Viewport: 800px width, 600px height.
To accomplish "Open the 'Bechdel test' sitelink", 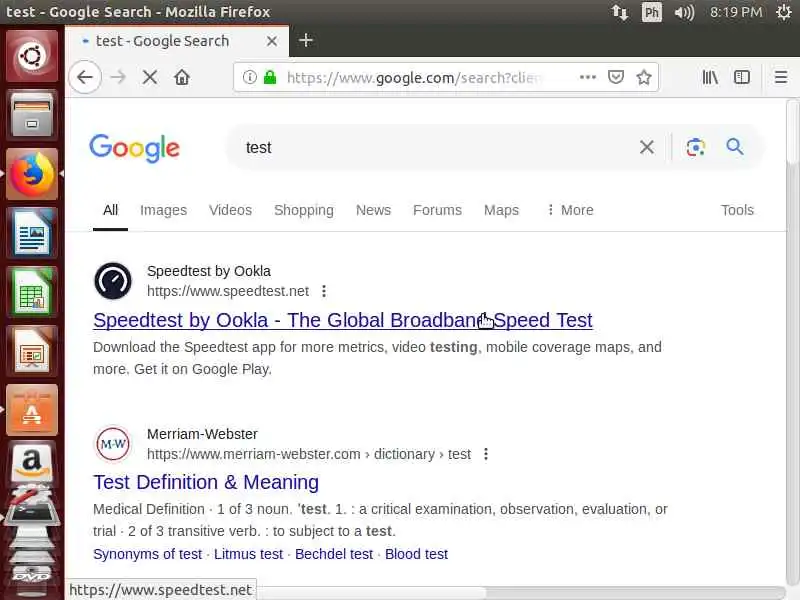I will [334, 554].
